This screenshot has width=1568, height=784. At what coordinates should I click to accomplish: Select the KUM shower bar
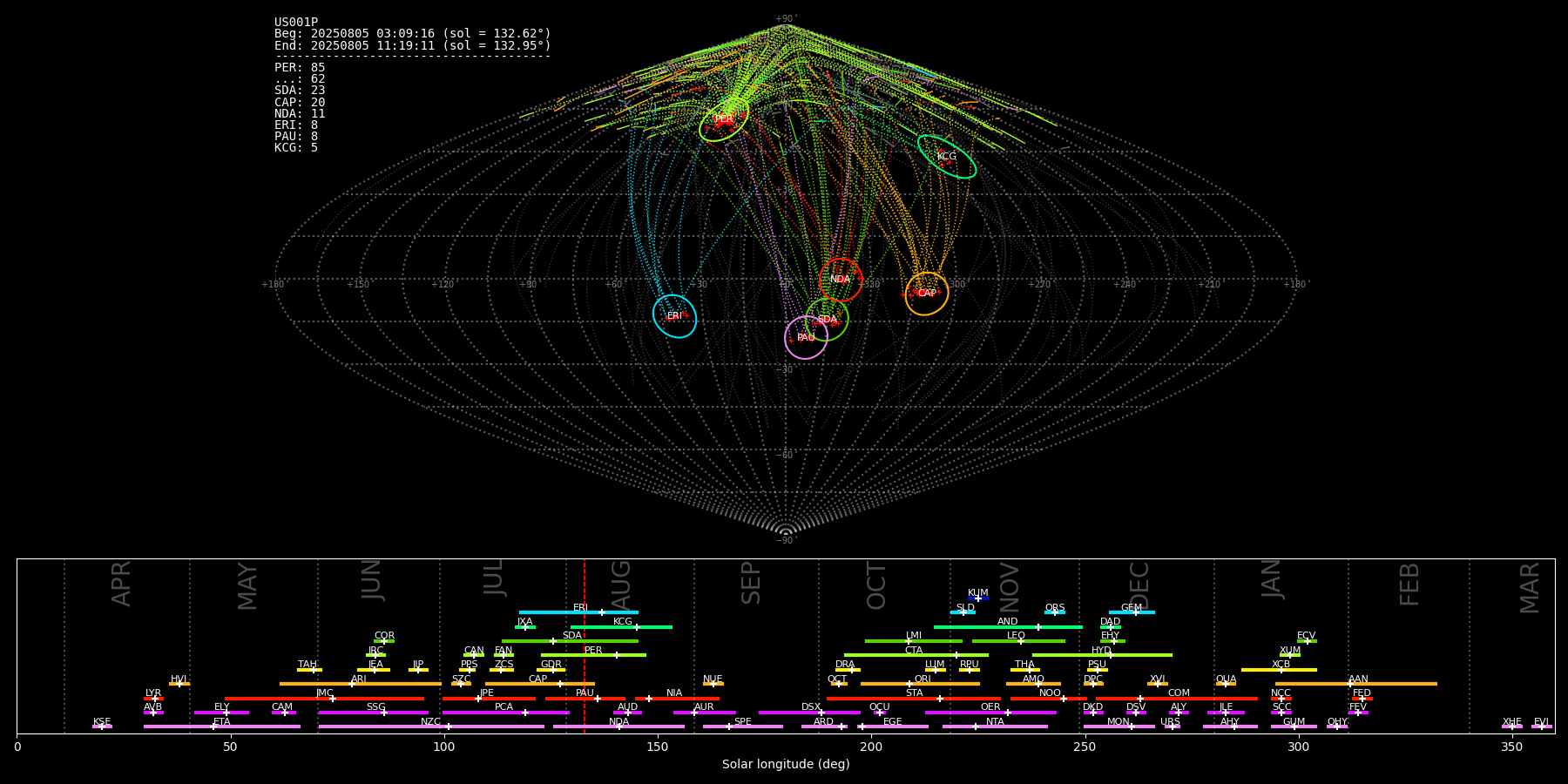978,598
